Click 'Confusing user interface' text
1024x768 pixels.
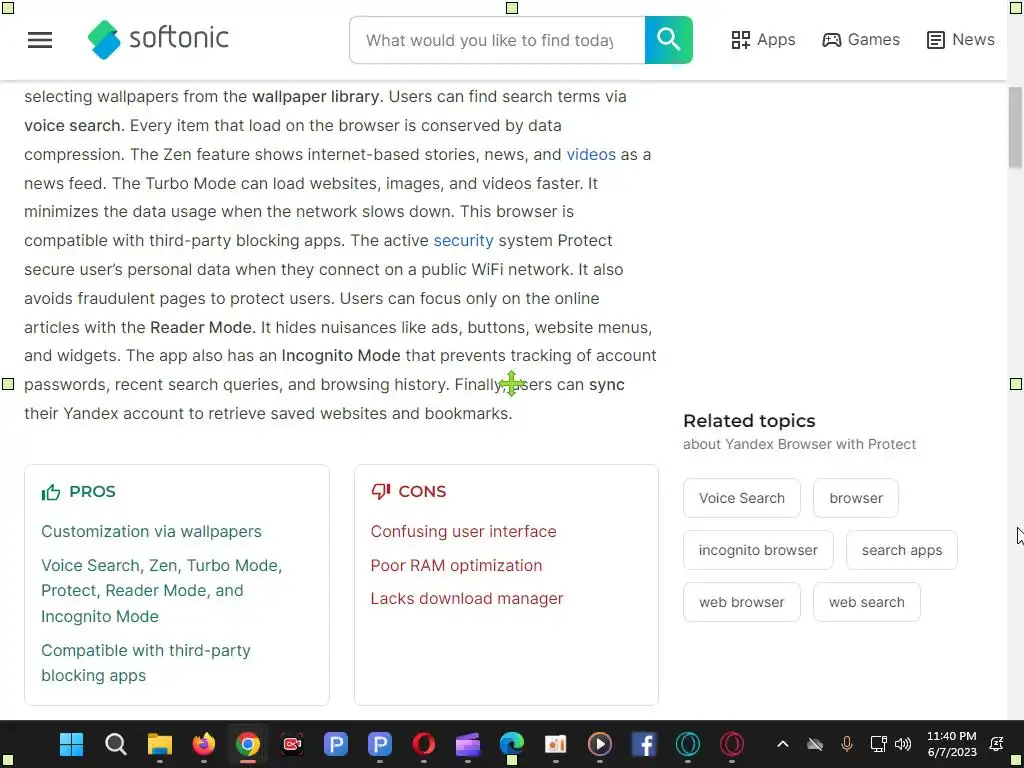pos(464,531)
